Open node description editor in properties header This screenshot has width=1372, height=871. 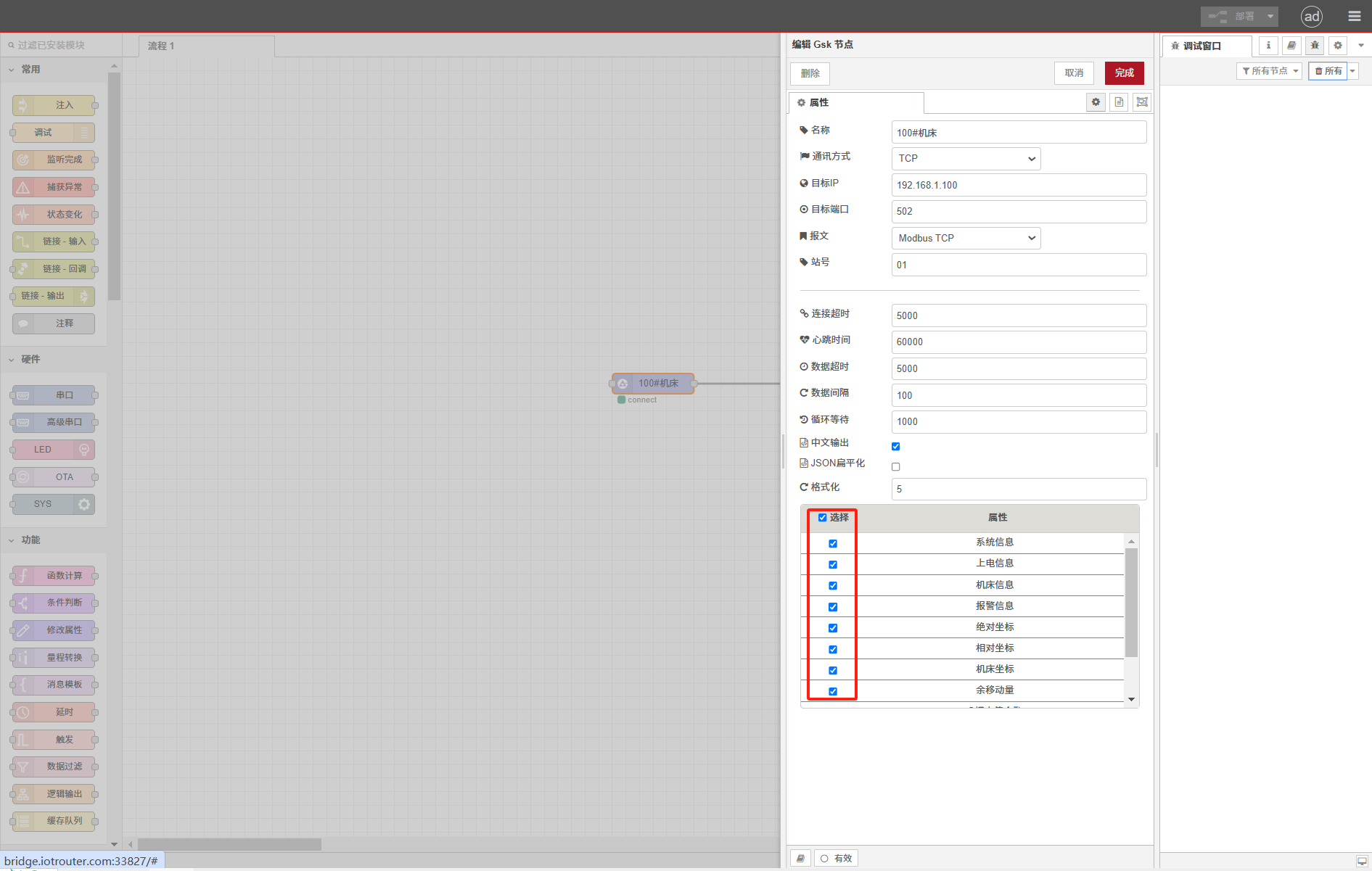[1118, 102]
